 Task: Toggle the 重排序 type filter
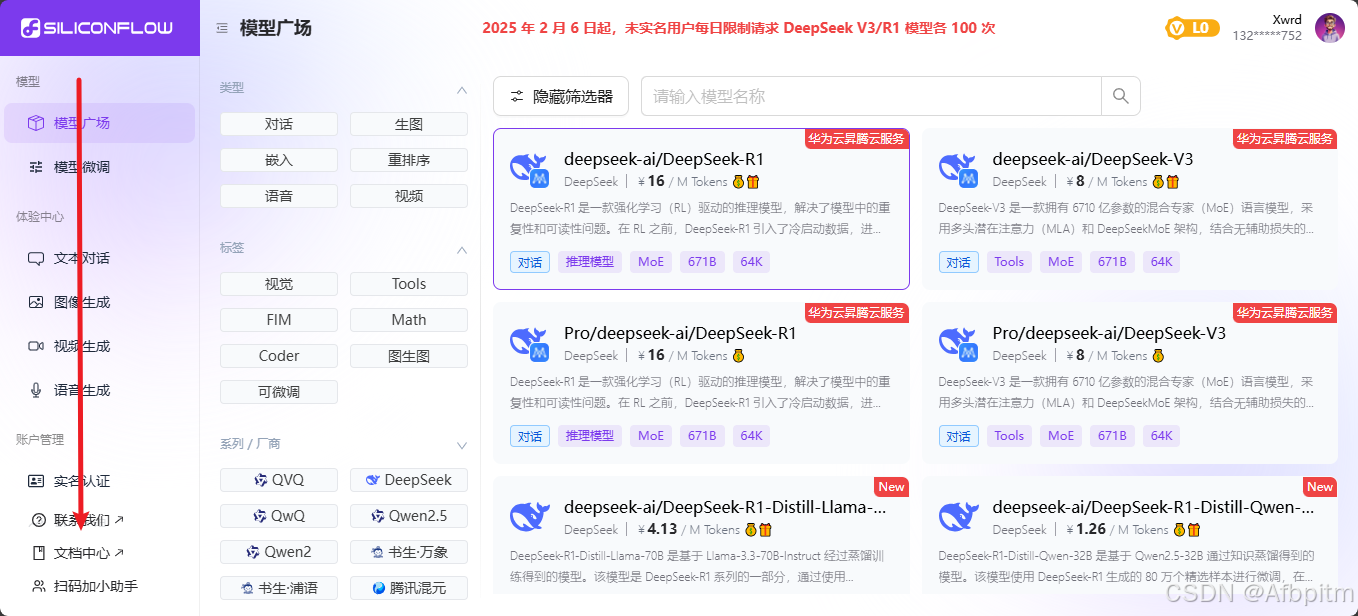[x=409, y=160]
